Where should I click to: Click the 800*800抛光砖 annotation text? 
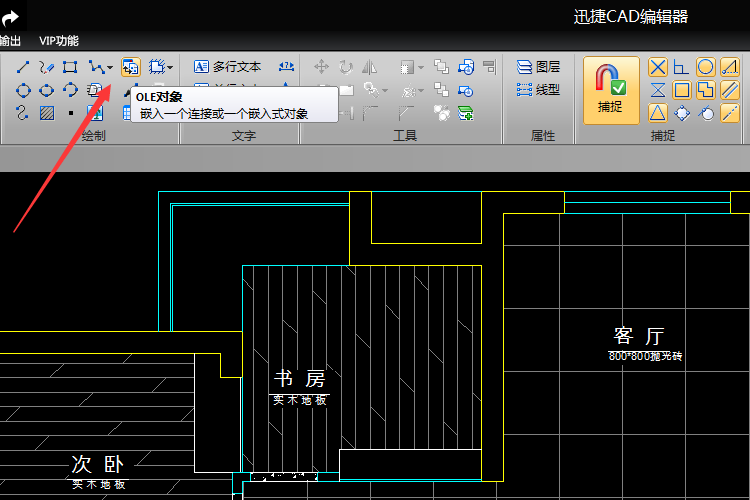tap(645, 356)
